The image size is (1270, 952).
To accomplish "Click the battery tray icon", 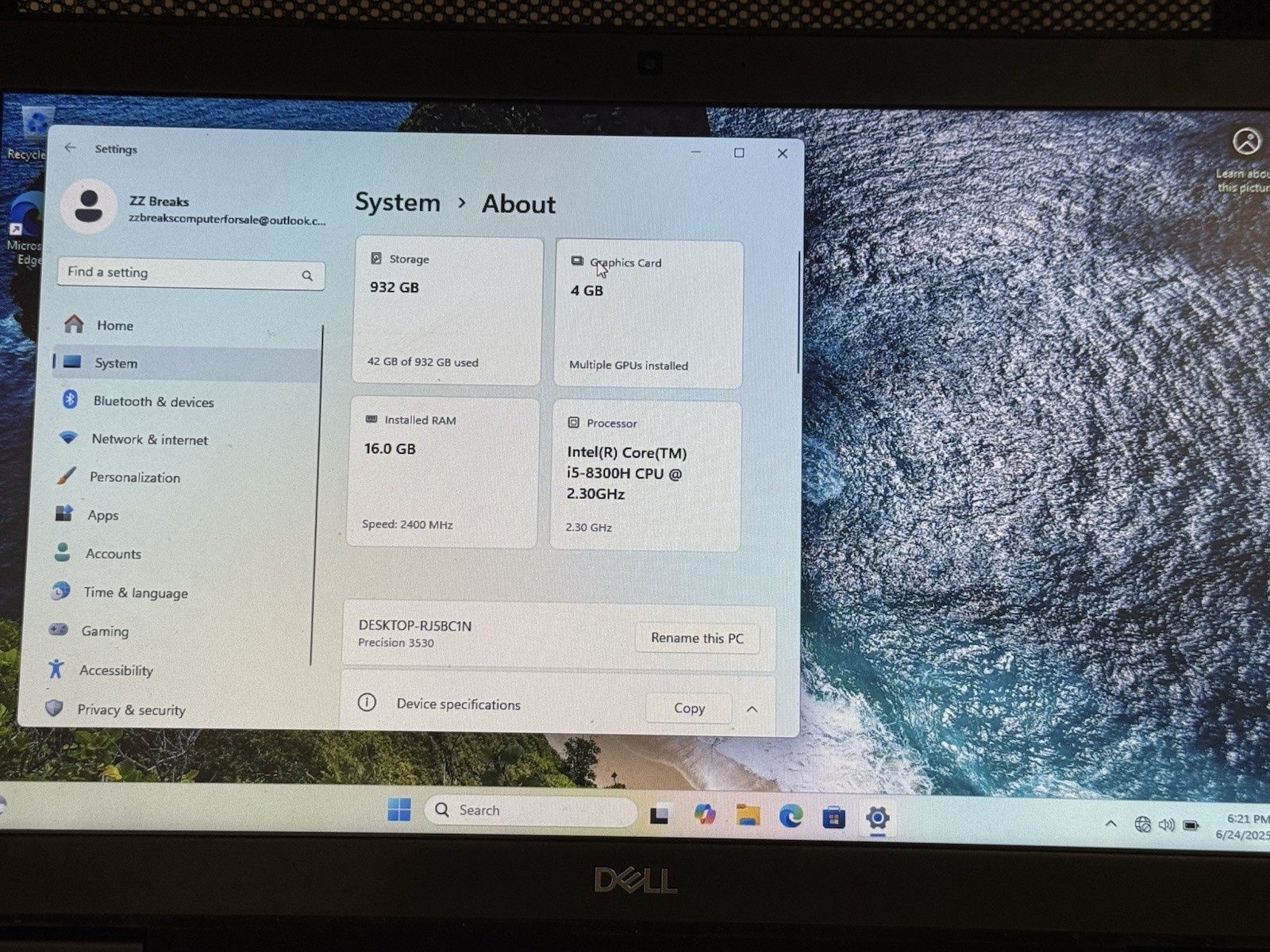I will coord(1191,826).
